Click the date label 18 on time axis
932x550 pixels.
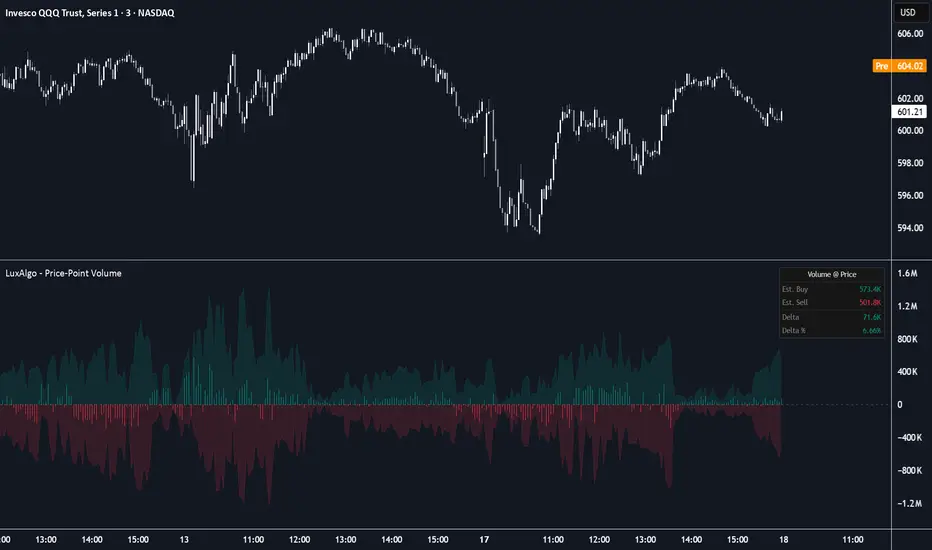pos(783,540)
